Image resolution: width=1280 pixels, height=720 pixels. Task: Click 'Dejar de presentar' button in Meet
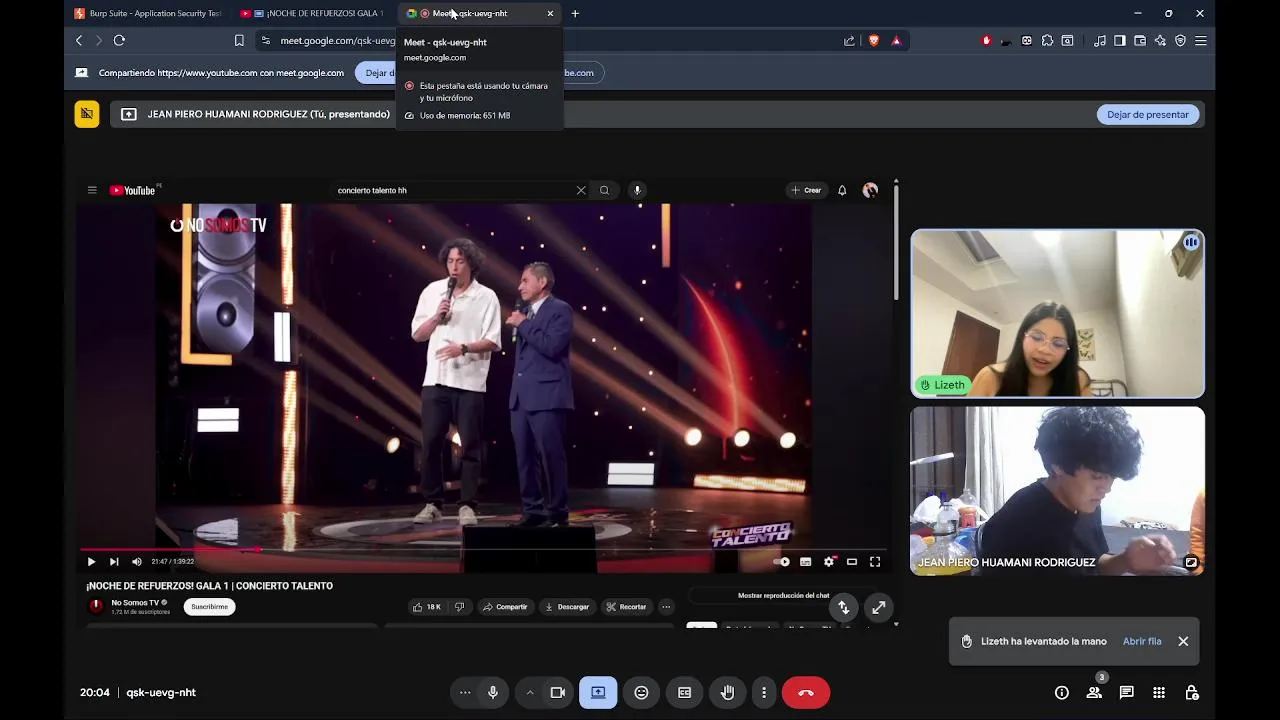click(1148, 114)
